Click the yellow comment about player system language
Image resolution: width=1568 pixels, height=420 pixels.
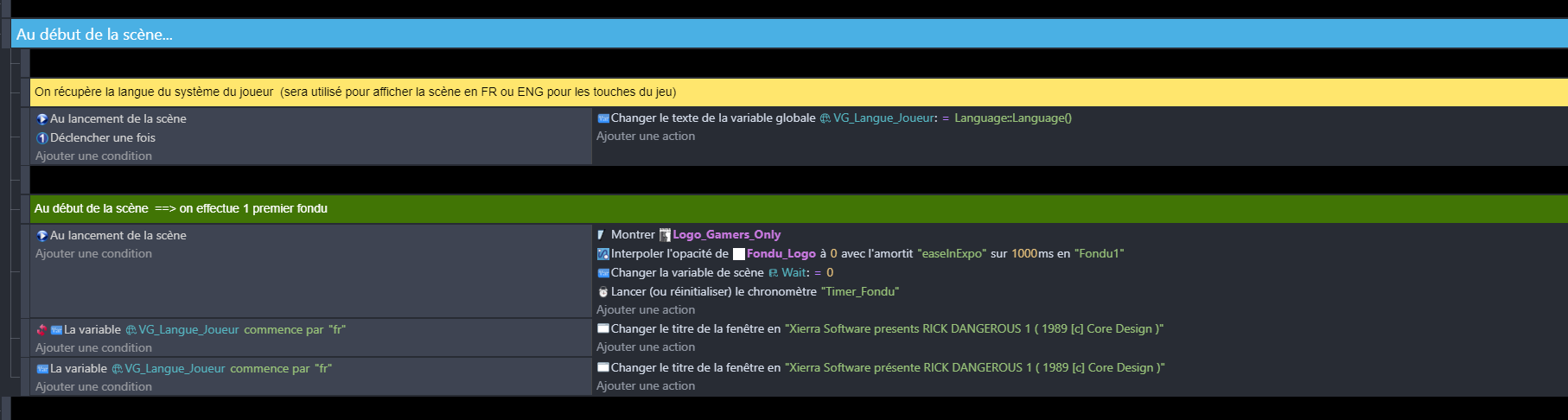coord(354,92)
